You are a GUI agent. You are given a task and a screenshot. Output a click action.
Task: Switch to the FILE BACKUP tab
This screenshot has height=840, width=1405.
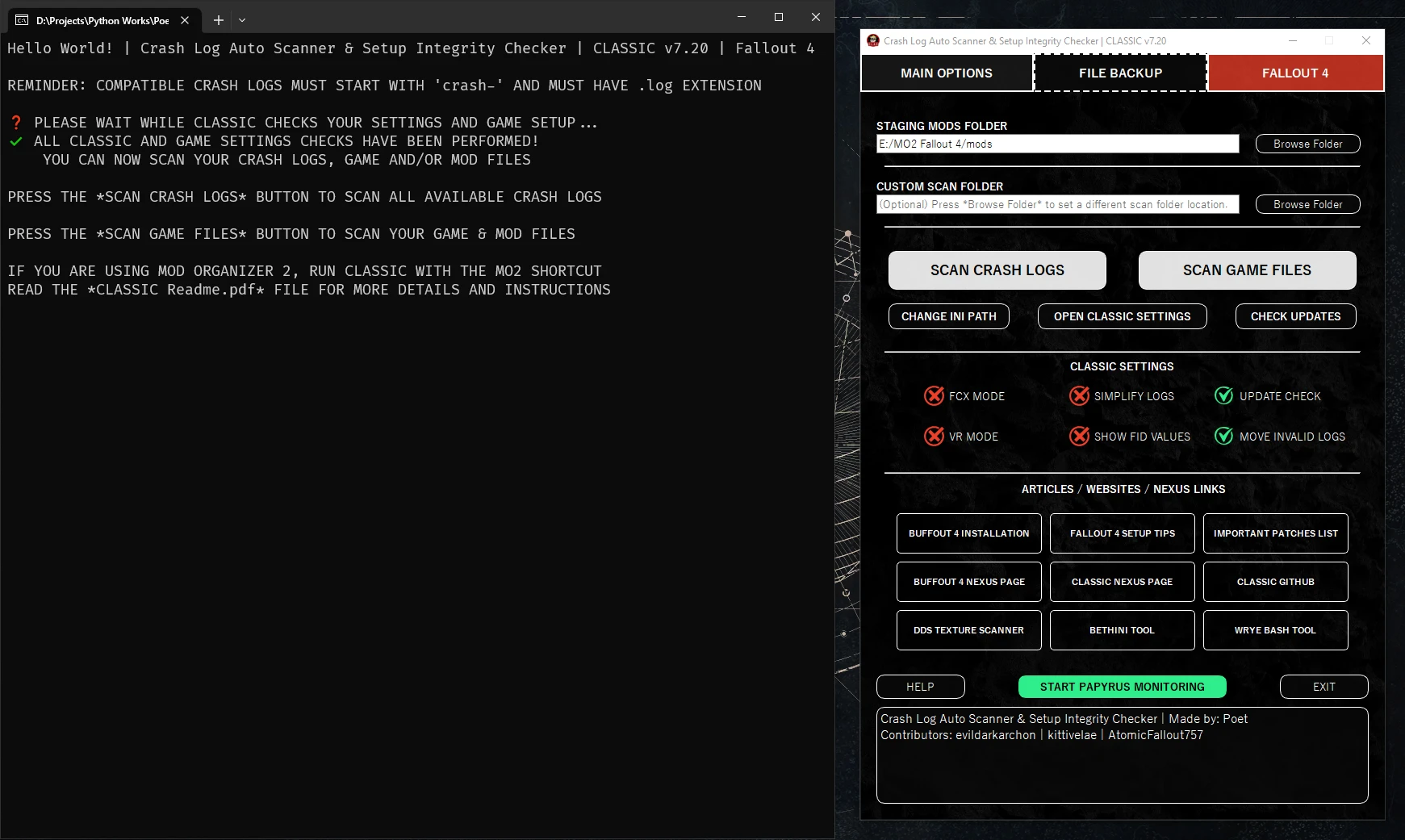1120,73
